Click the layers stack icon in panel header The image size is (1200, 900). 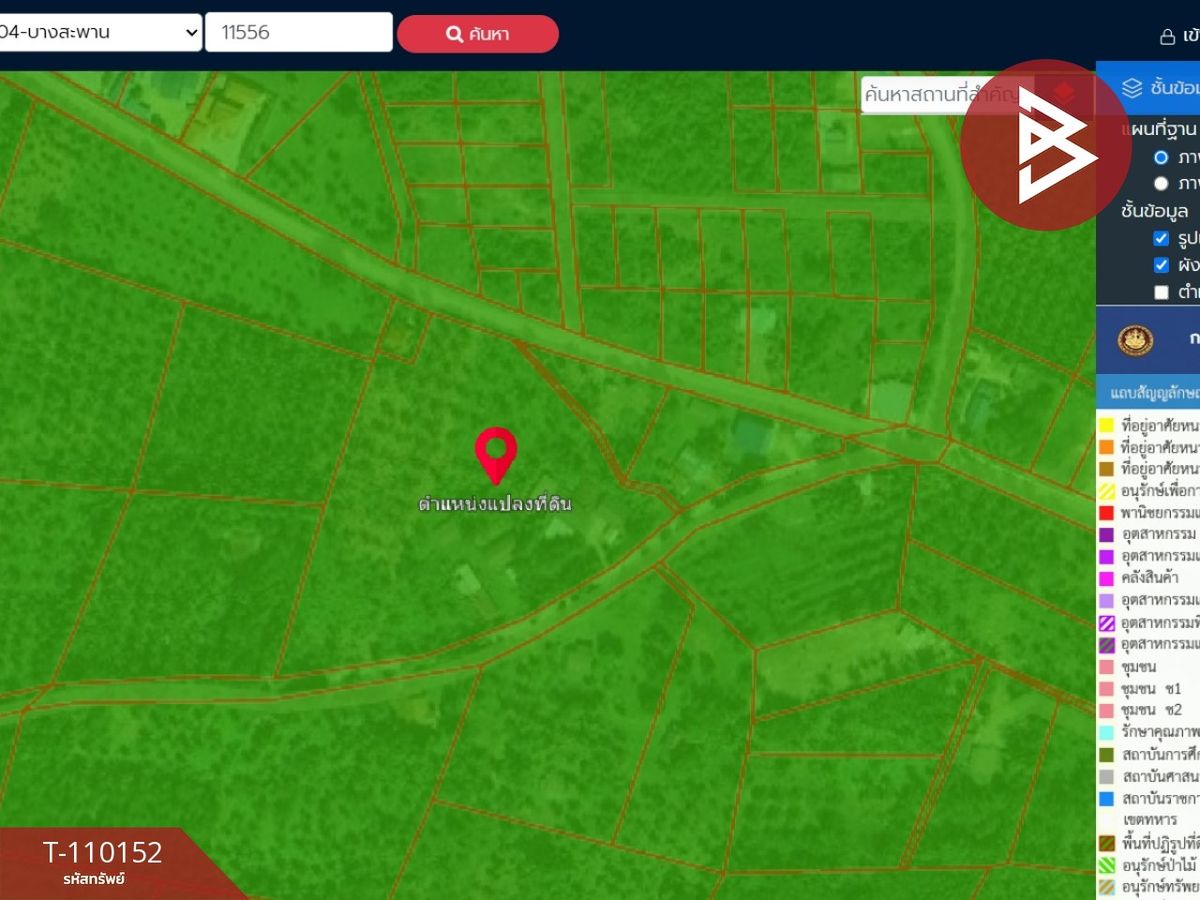pyautogui.click(x=1132, y=88)
